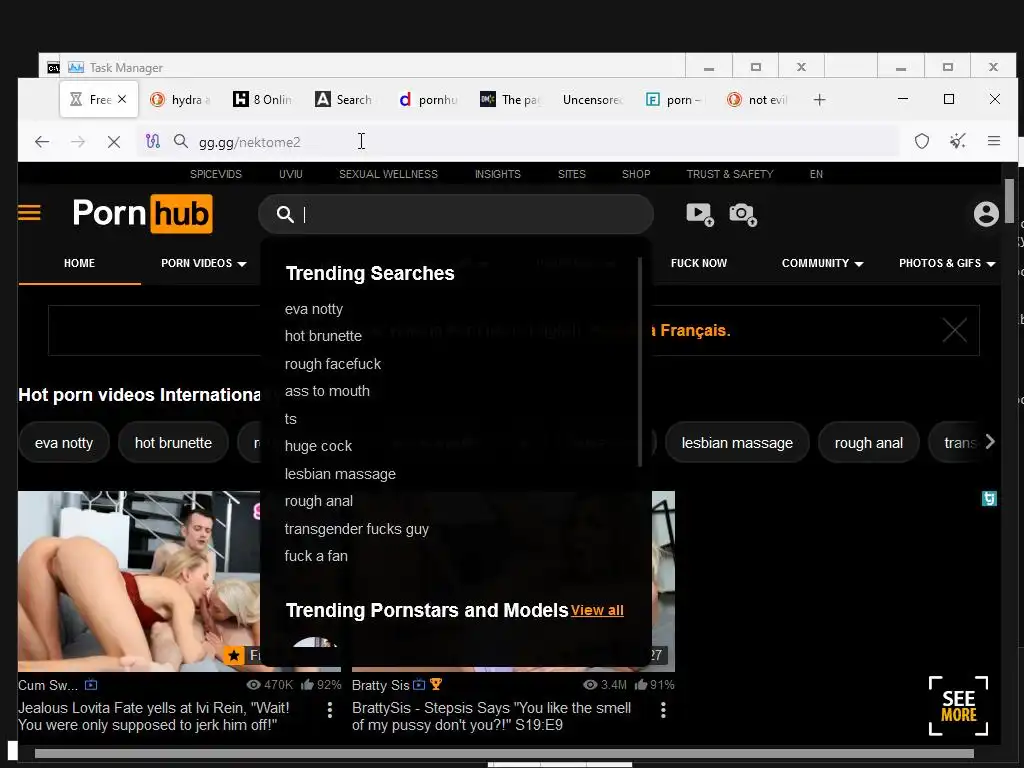
Task: Click the site logo
Action: tap(142, 214)
